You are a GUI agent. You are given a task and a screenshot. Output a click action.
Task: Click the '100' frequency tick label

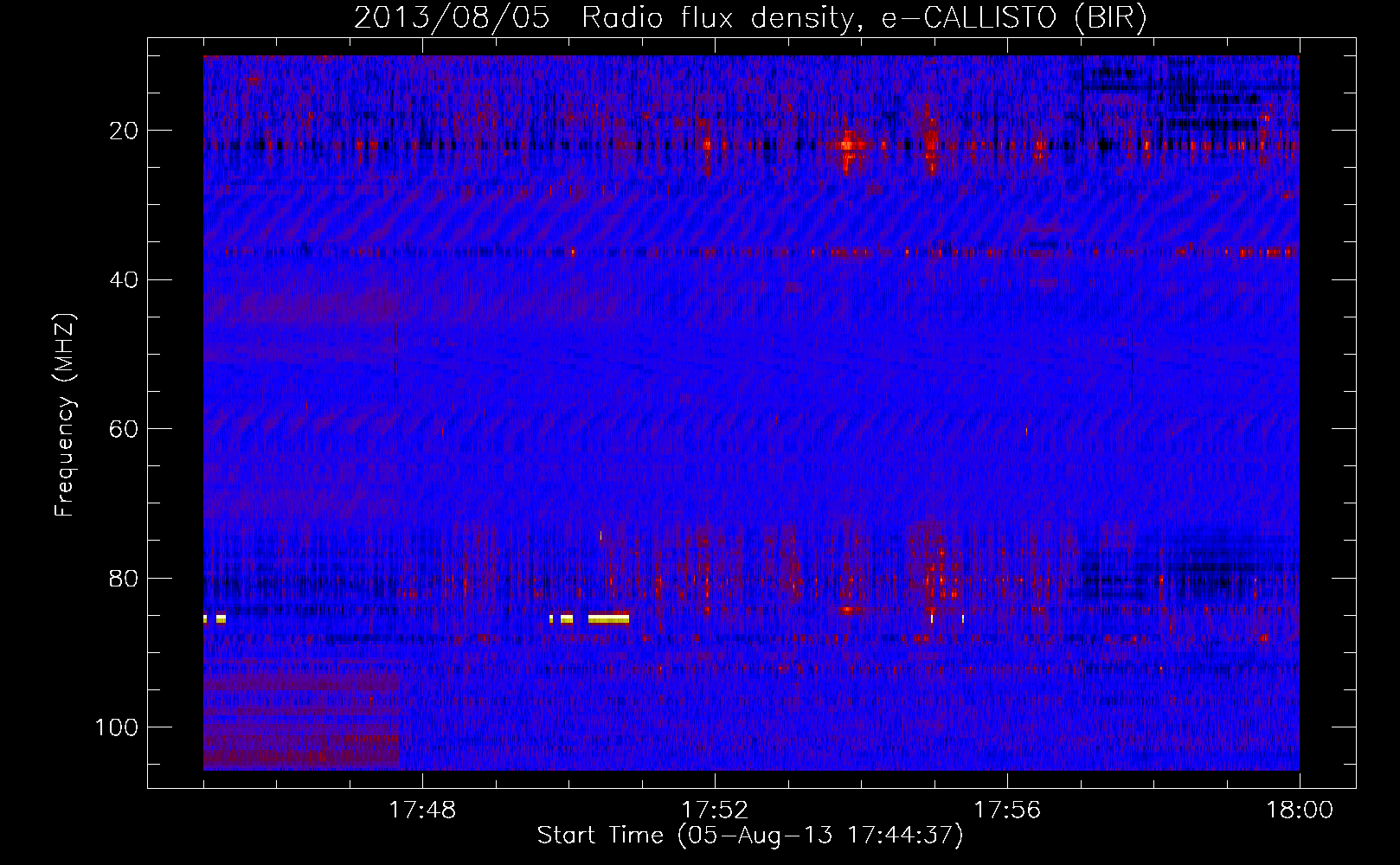point(115,727)
